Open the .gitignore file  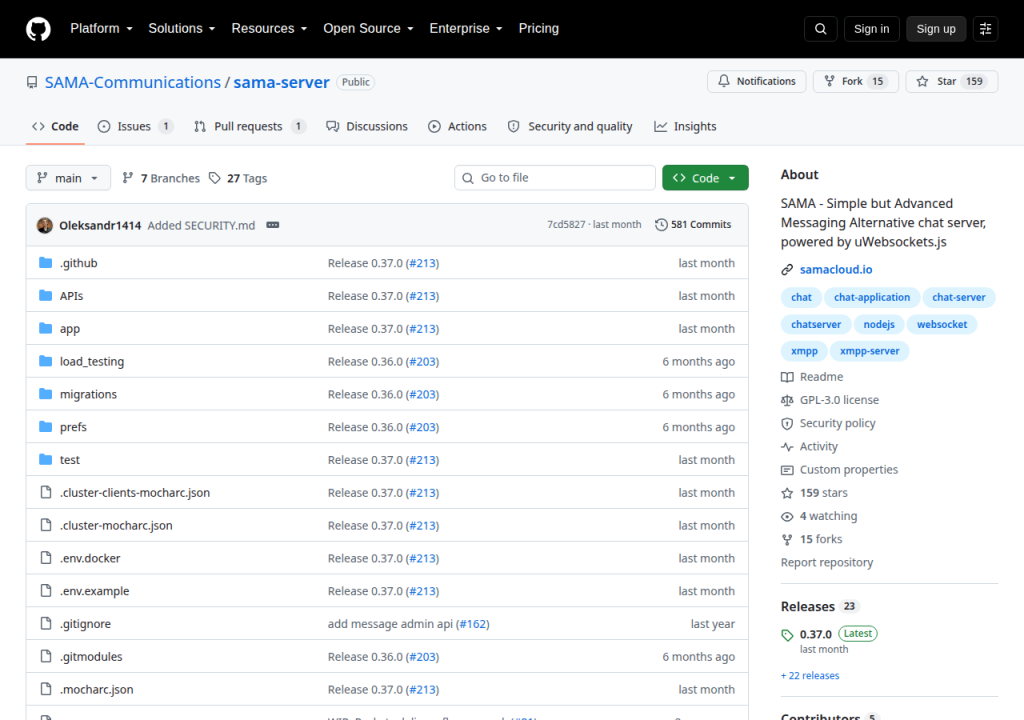86,623
